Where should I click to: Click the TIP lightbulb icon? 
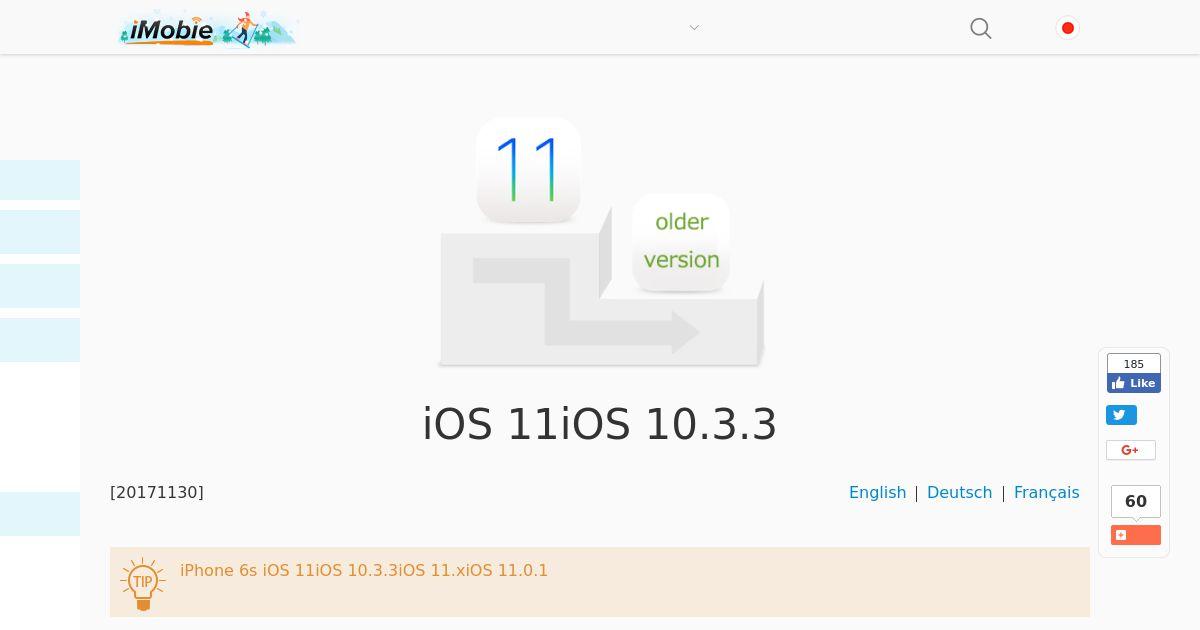(143, 584)
